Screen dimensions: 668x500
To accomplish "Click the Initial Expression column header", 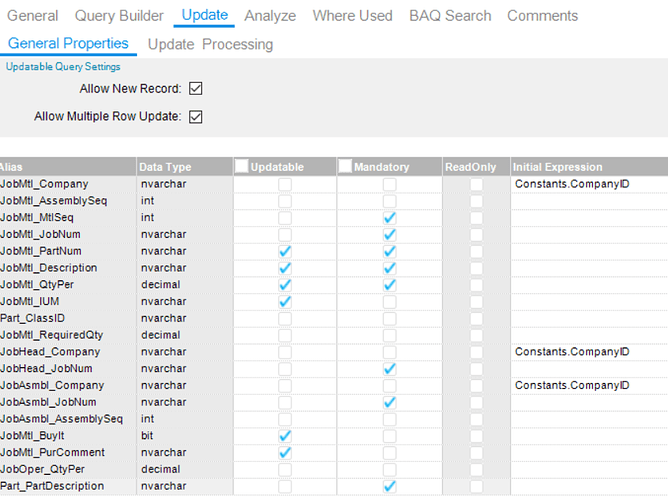I will point(558,167).
